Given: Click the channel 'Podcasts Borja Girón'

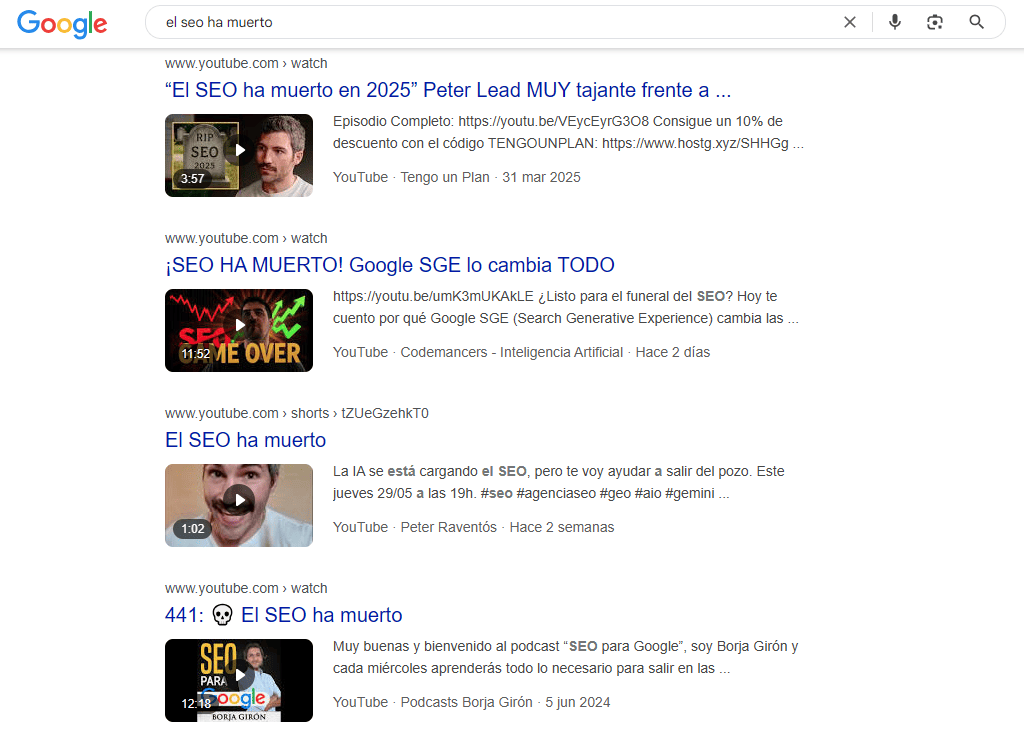Looking at the screenshot, I should (x=466, y=703).
